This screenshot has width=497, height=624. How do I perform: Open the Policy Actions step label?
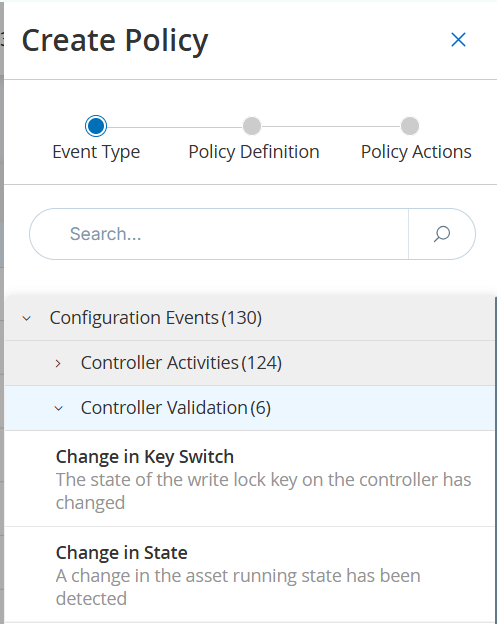(416, 152)
